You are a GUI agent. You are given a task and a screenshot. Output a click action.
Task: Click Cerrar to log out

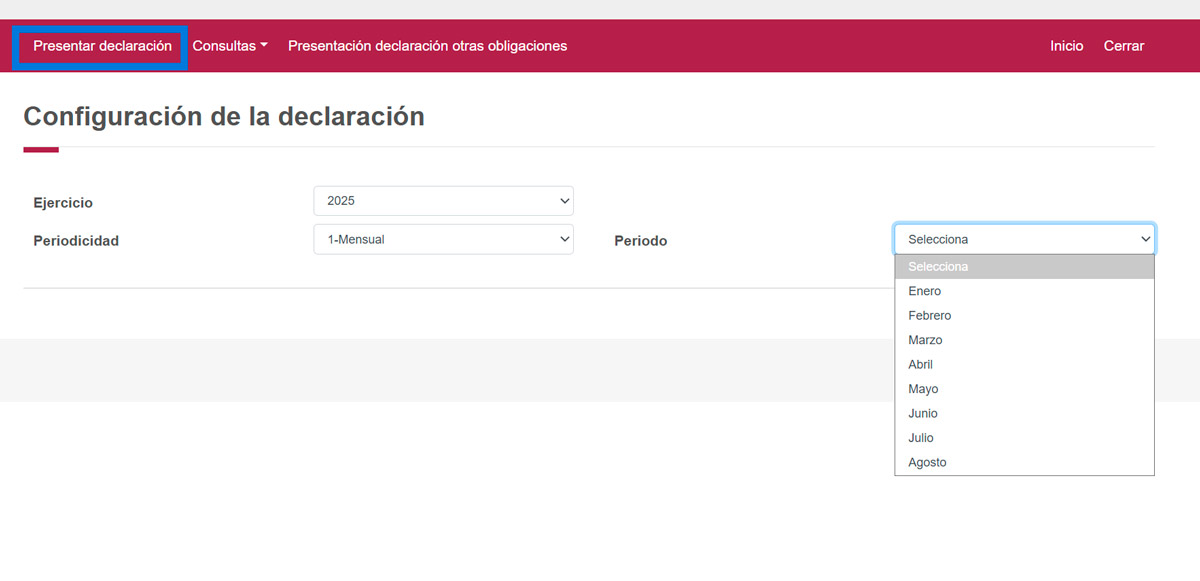1124,46
